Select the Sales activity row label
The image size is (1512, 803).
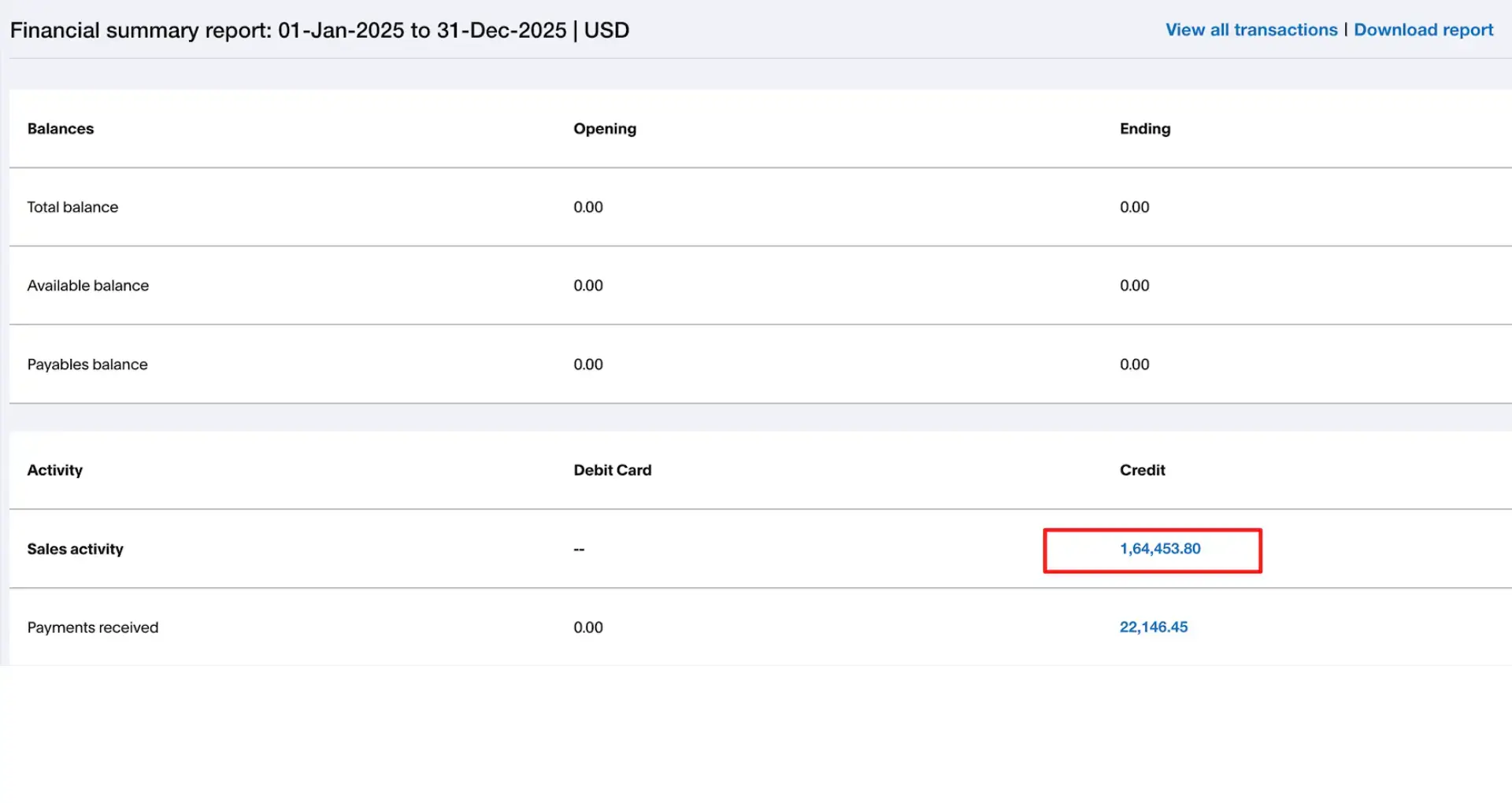coord(76,549)
